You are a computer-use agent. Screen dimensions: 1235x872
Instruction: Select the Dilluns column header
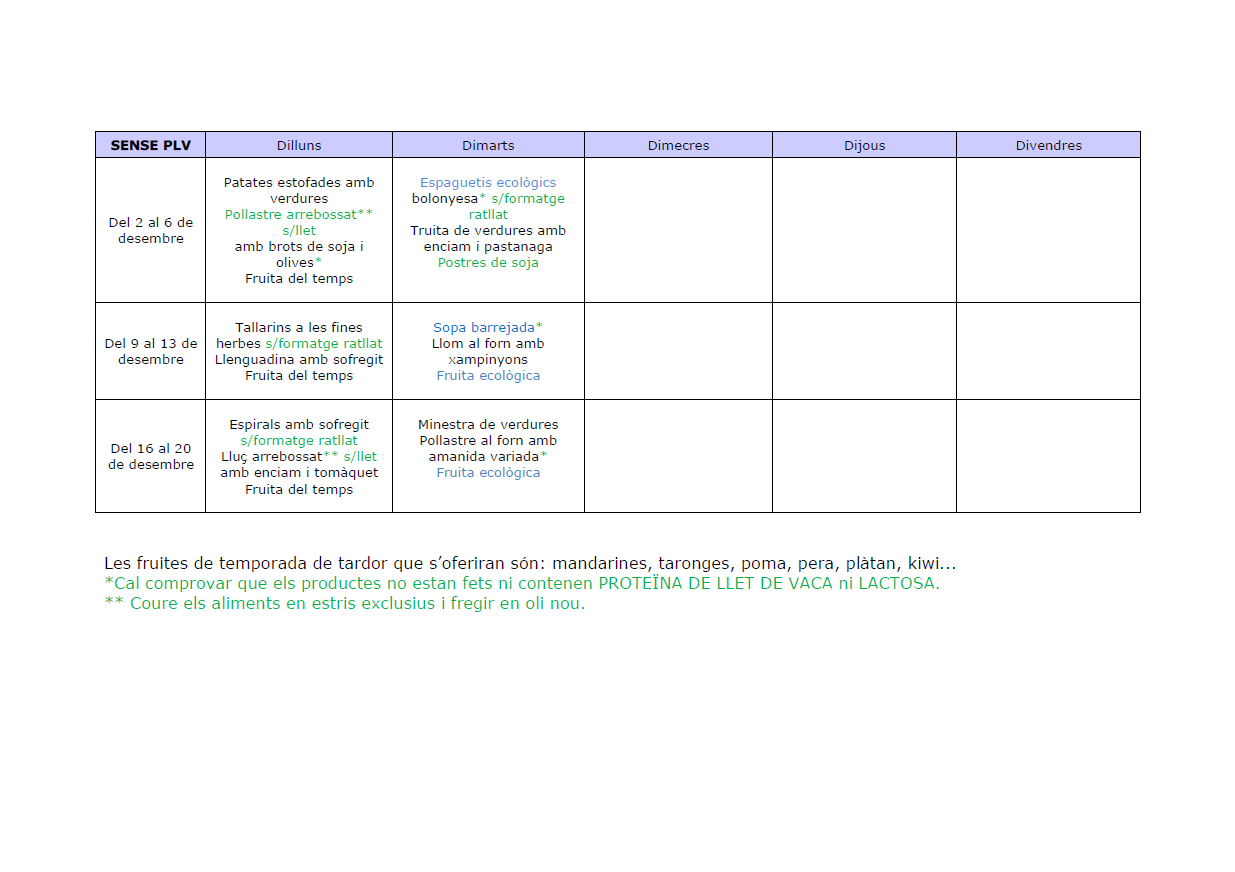pyautogui.click(x=299, y=145)
